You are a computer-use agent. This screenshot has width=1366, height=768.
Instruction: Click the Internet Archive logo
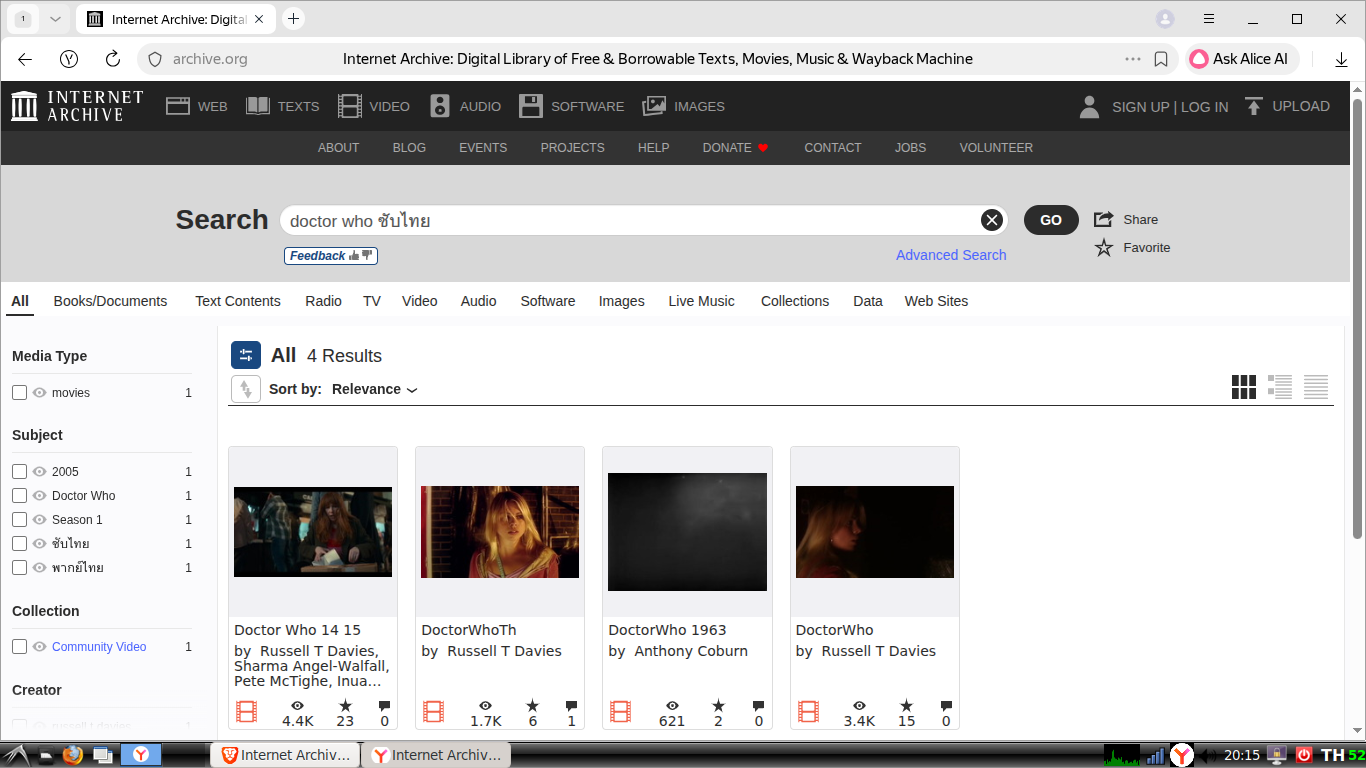coord(77,106)
